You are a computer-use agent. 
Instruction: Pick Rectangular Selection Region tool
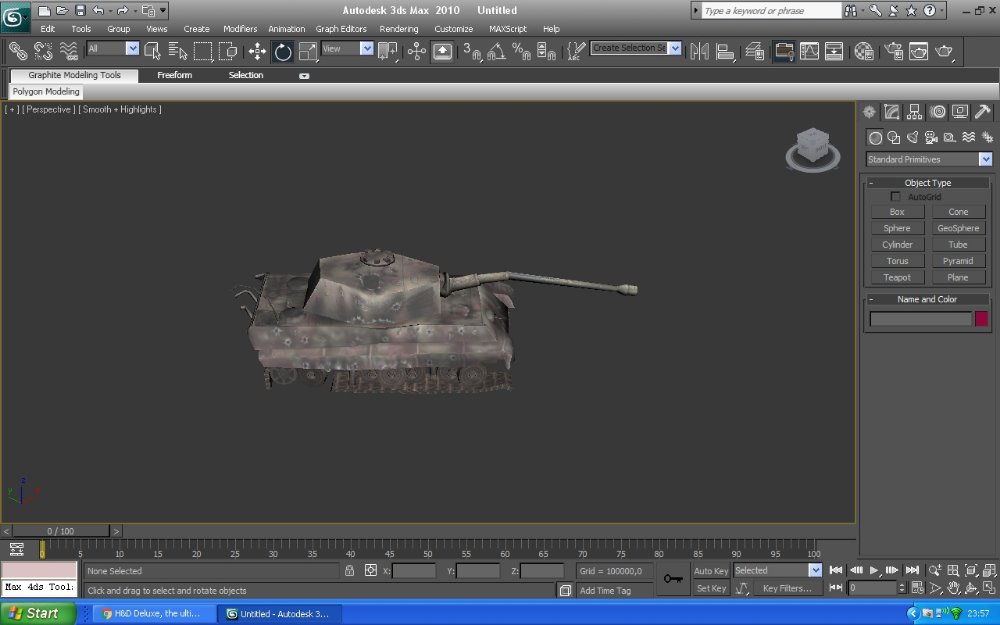tap(202, 50)
